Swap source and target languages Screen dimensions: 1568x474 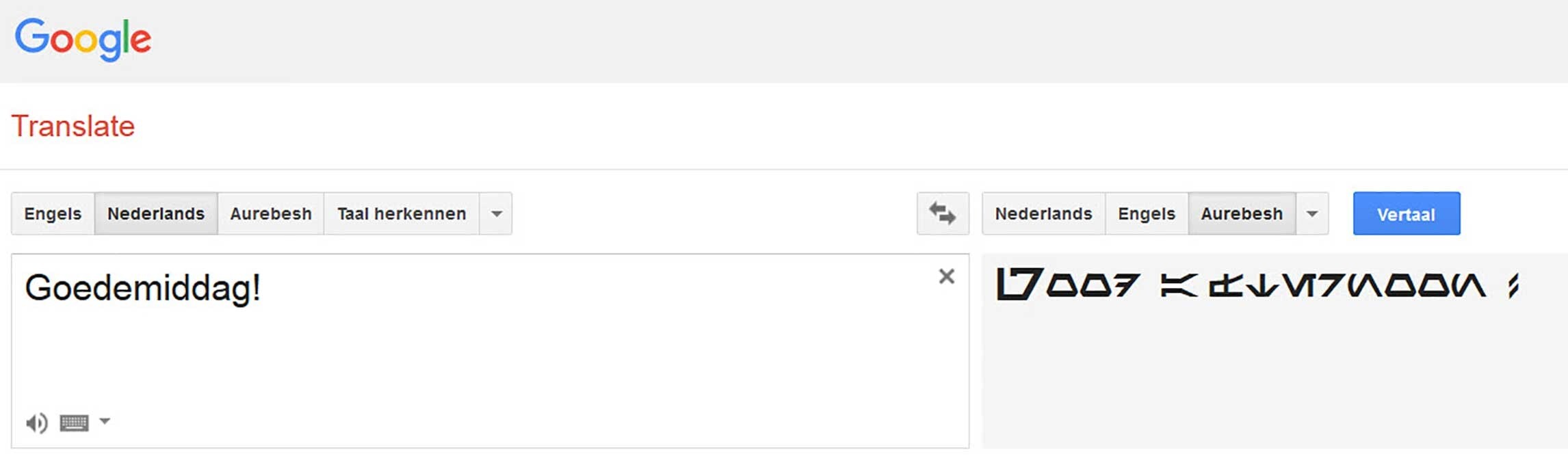pyautogui.click(x=943, y=213)
